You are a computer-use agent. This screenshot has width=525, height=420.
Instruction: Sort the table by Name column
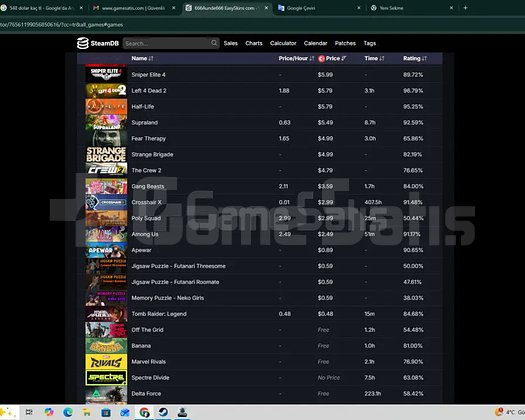click(x=142, y=58)
